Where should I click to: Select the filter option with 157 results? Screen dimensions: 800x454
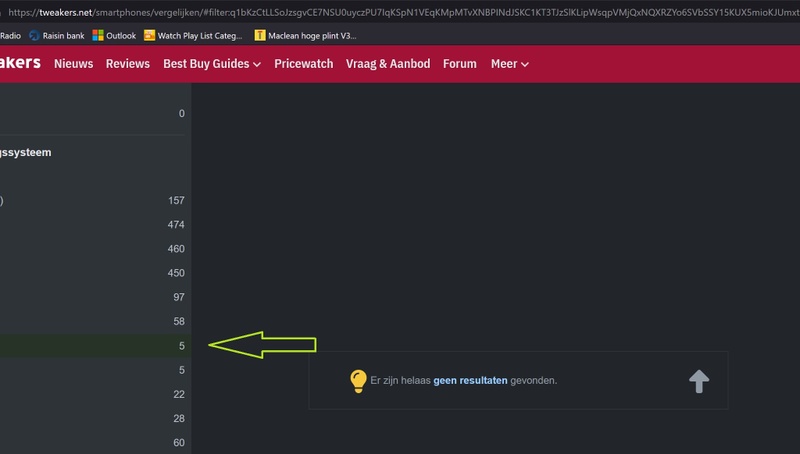click(x=95, y=201)
